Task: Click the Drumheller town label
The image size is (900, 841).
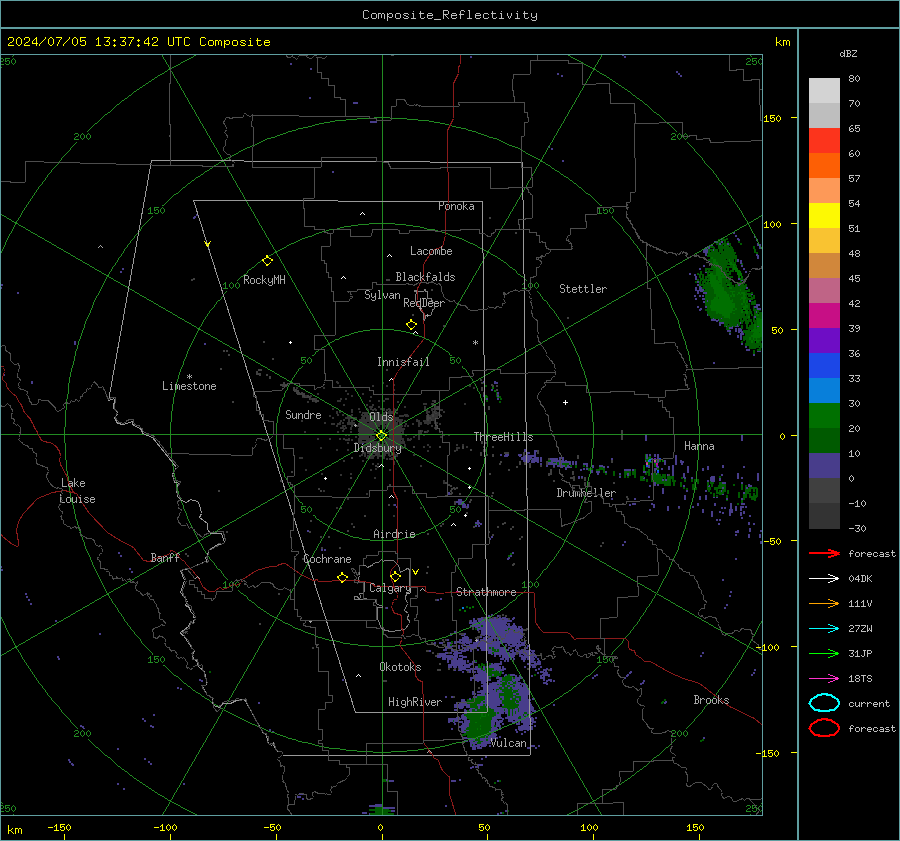Action: tap(586, 493)
